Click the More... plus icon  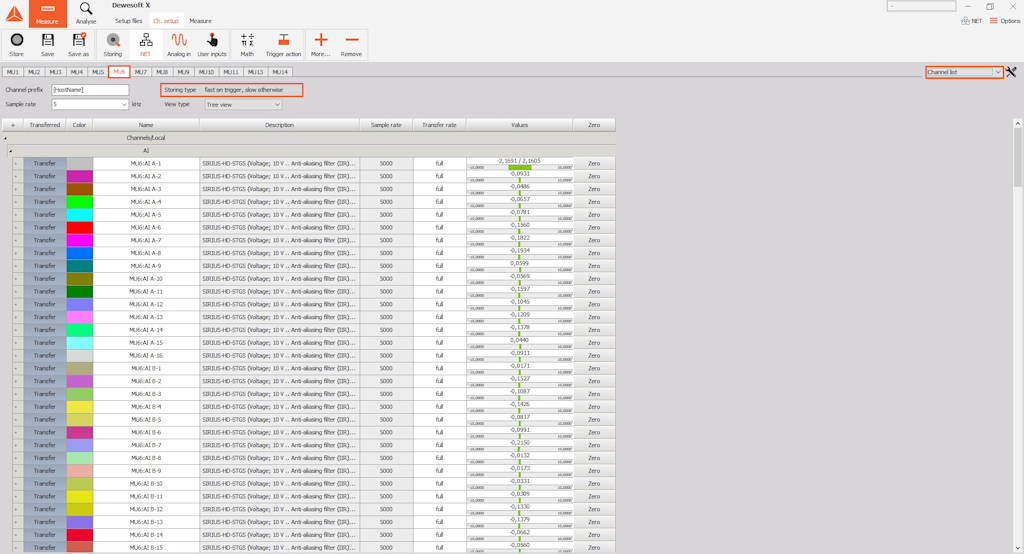pos(321,45)
